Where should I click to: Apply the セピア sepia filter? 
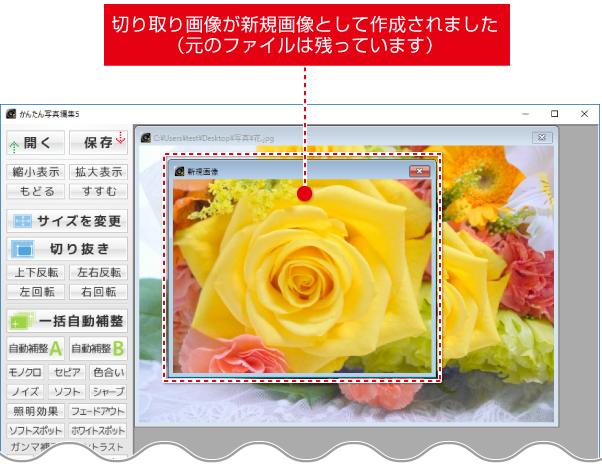67,372
